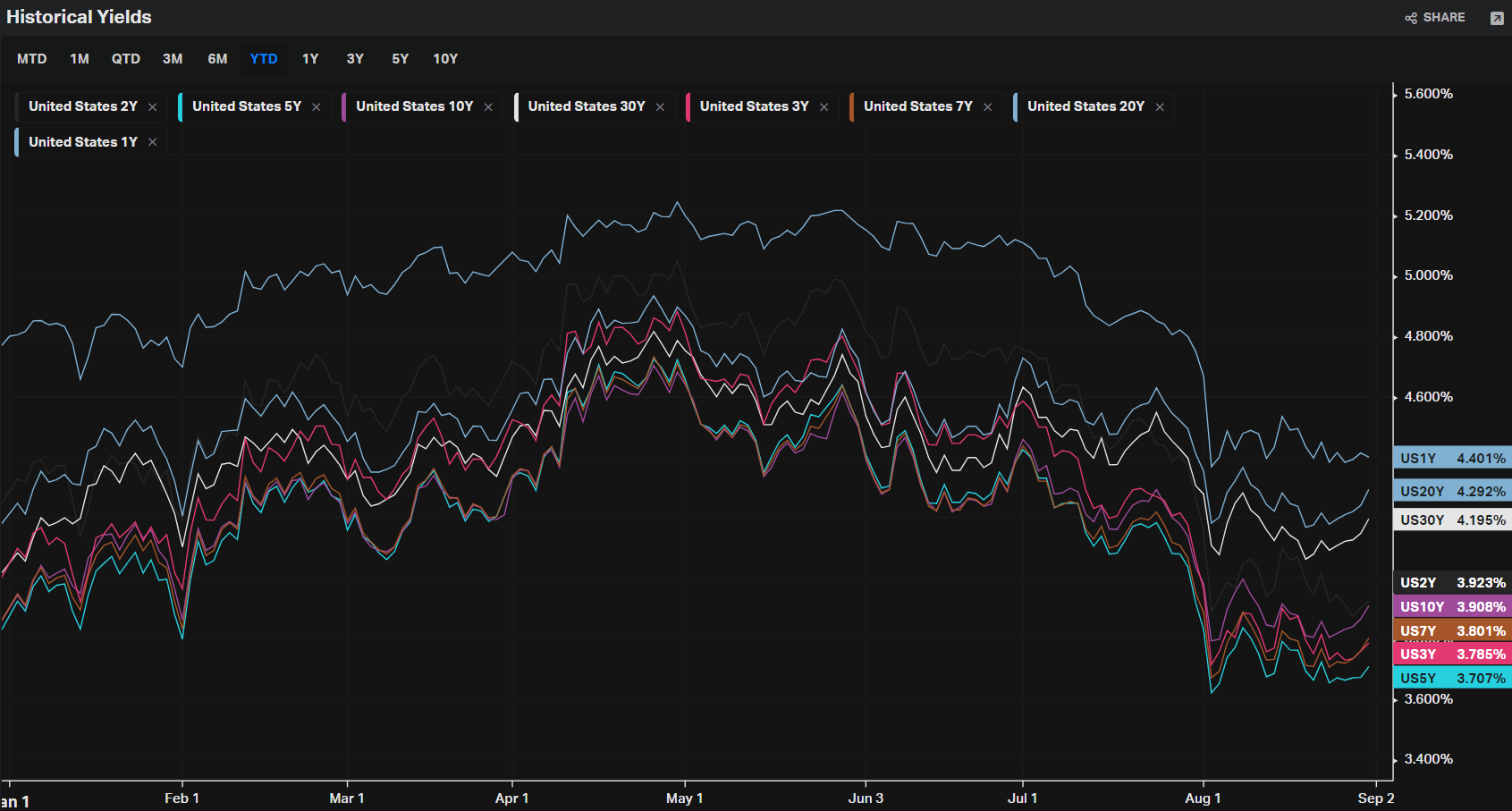Screen dimensions: 1512x811
Task: Remove United States 2Y series with its X
Action: [x=153, y=107]
